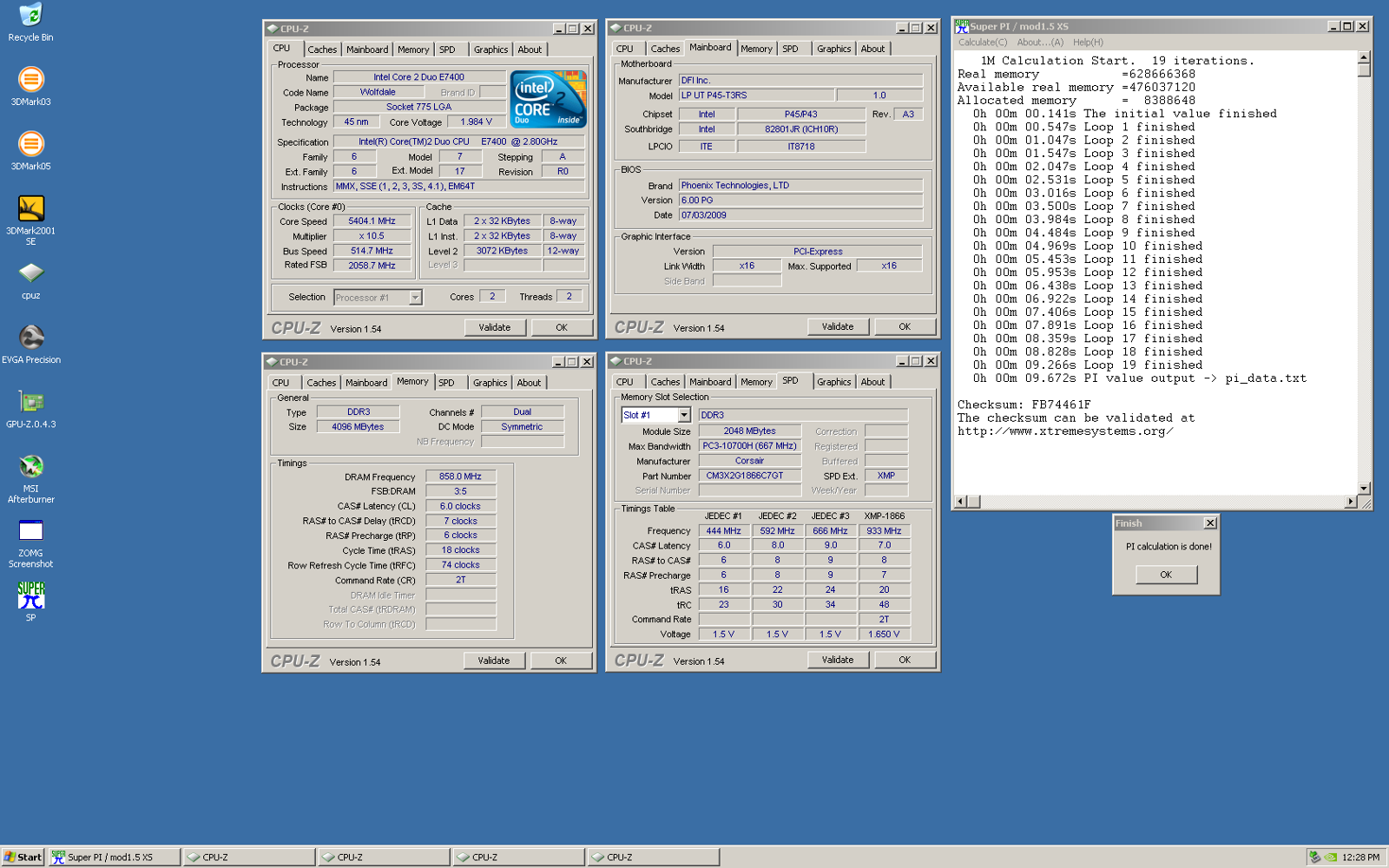Click the Southbridge 82801JR (ICH10R) field

[x=801, y=129]
